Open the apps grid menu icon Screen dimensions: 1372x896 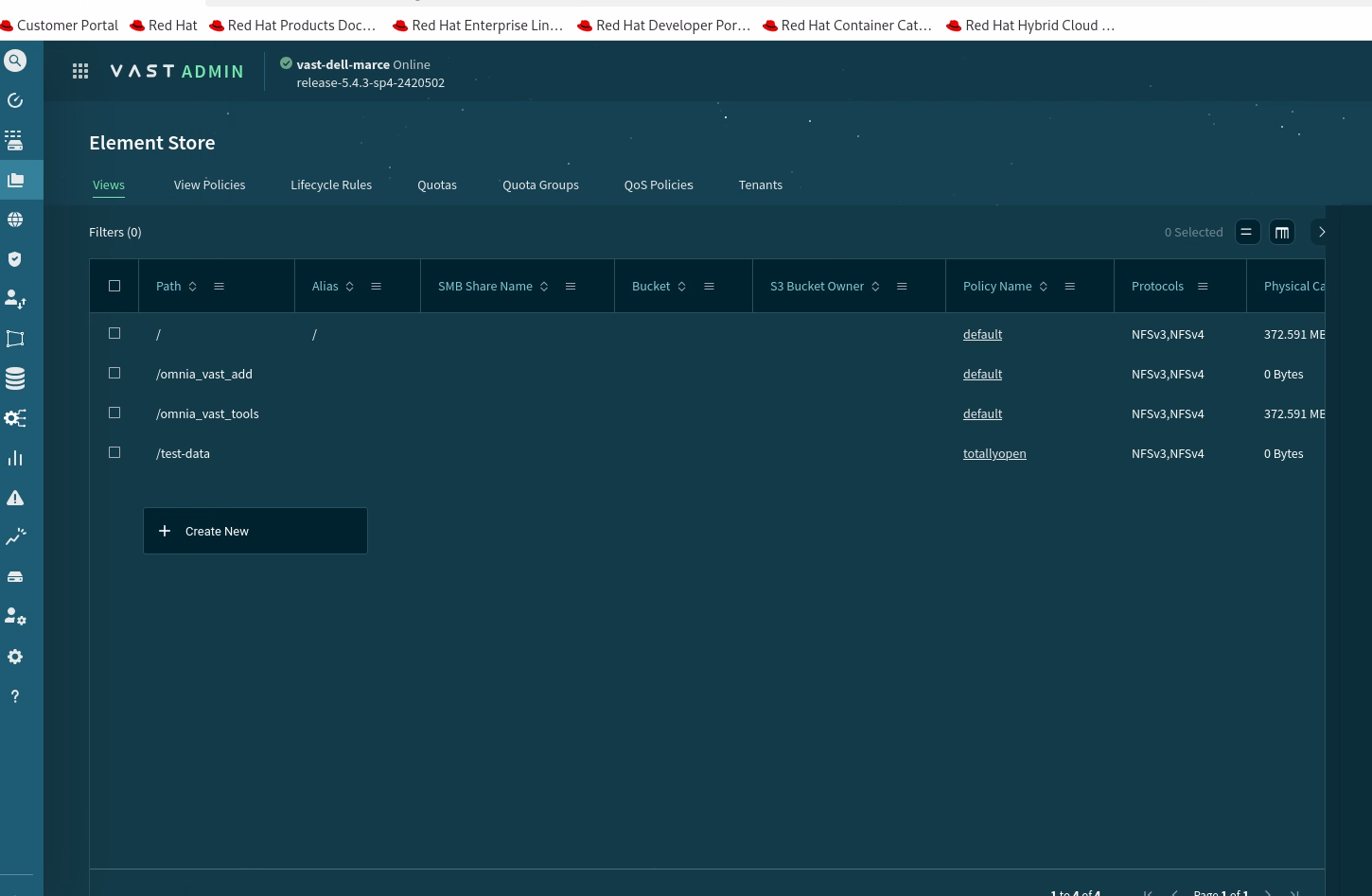[80, 71]
